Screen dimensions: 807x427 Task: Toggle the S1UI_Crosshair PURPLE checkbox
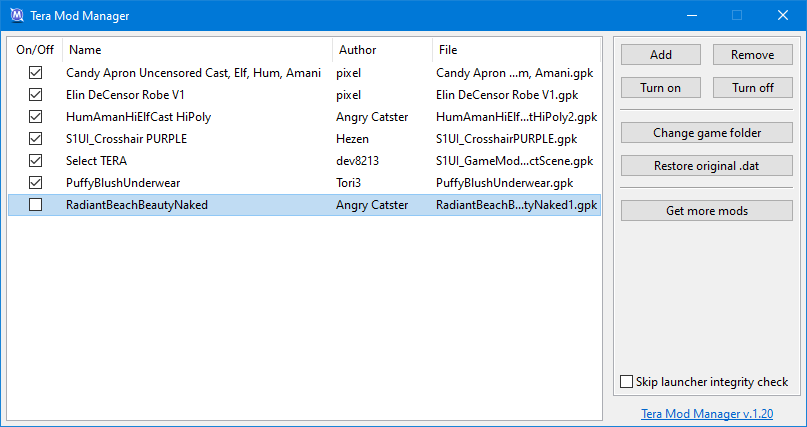[36, 139]
